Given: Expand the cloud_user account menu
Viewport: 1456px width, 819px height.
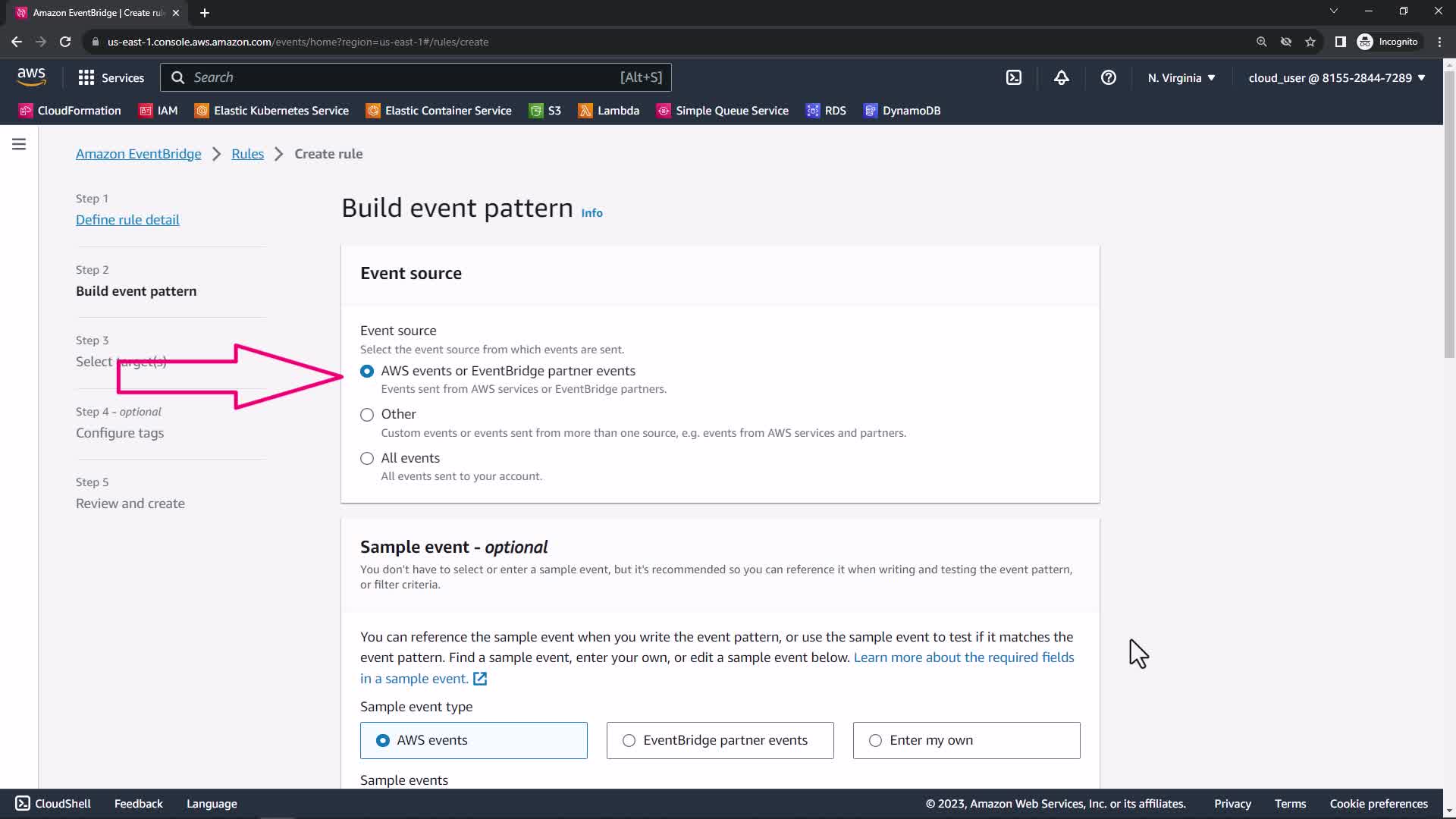Looking at the screenshot, I should [x=1336, y=77].
